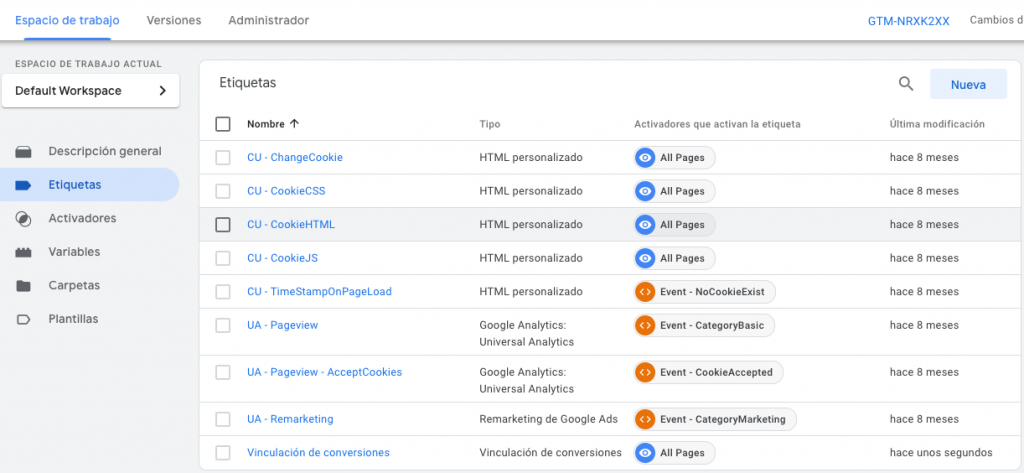Sort by the Nombre column arrow

(x=294, y=123)
